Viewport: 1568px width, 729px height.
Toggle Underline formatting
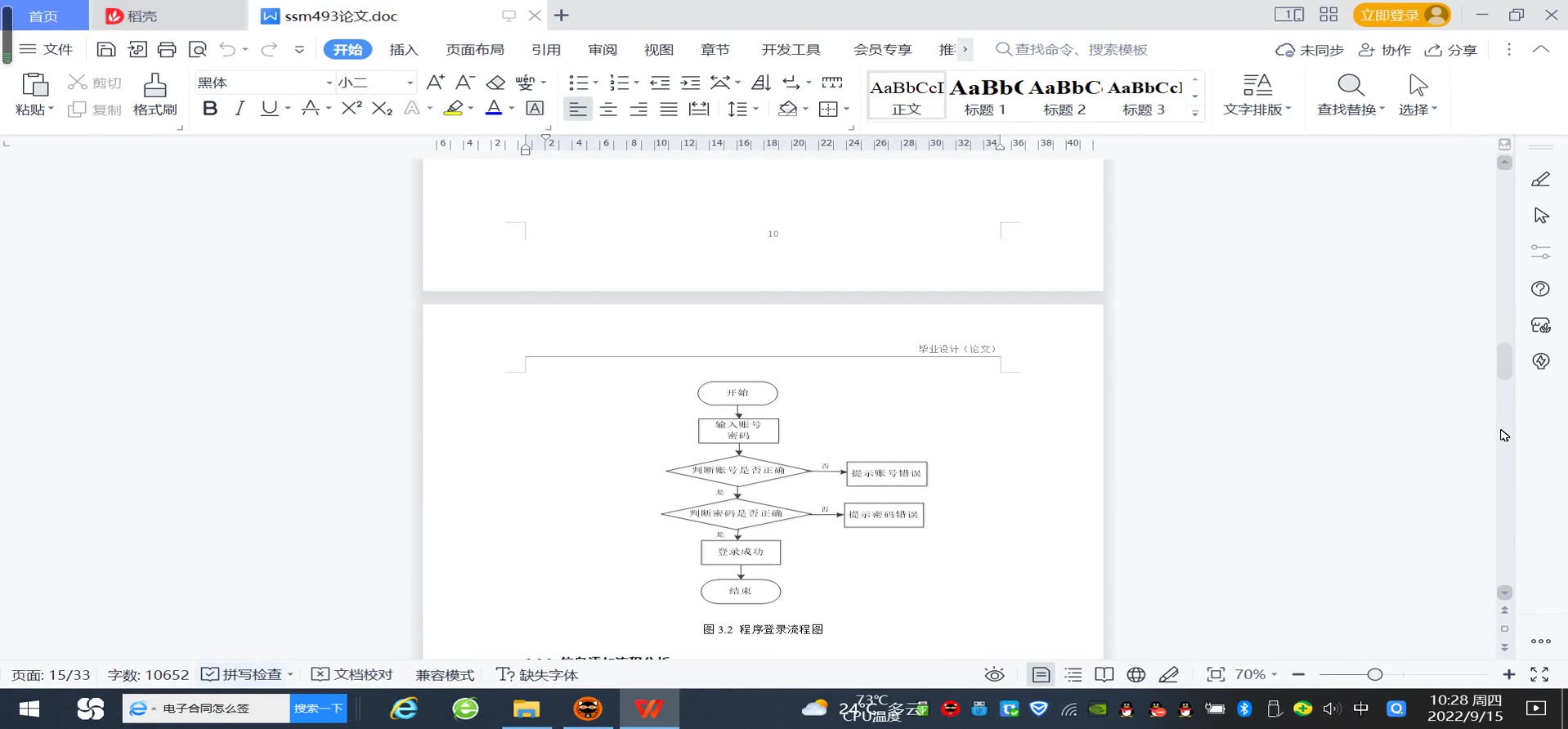269,109
